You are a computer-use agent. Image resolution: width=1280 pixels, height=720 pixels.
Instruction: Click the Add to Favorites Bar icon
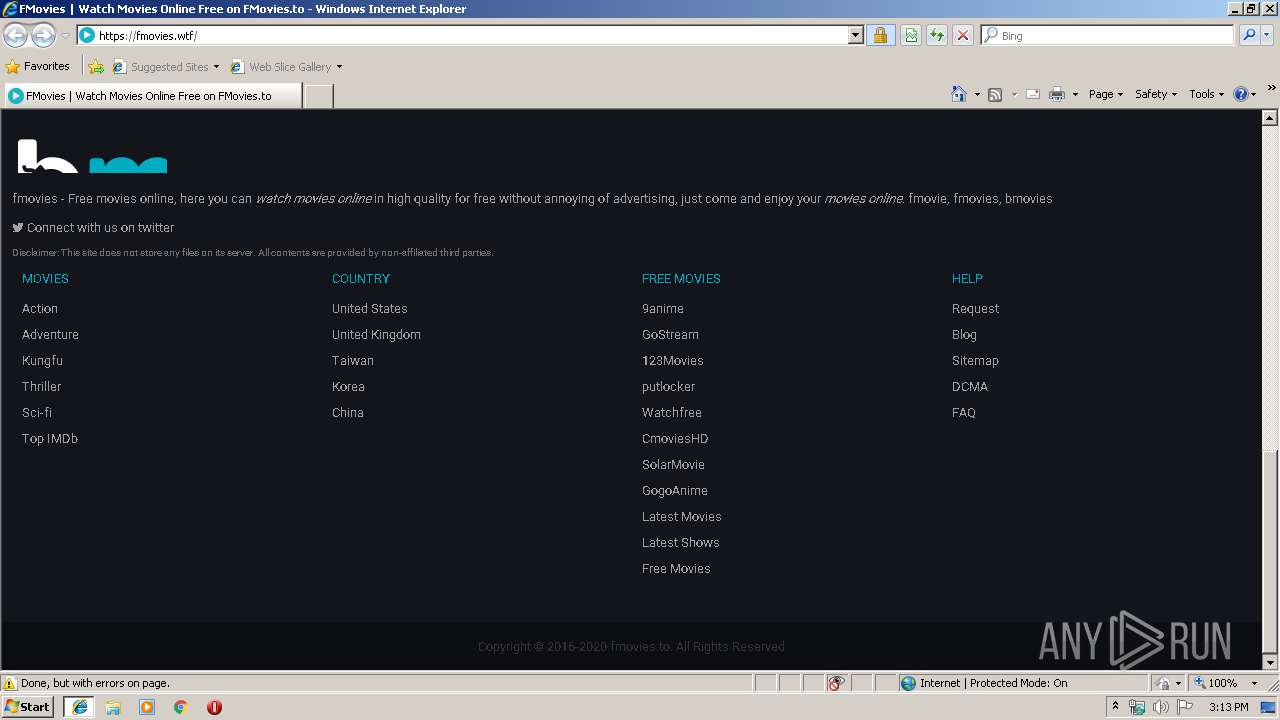(96, 67)
